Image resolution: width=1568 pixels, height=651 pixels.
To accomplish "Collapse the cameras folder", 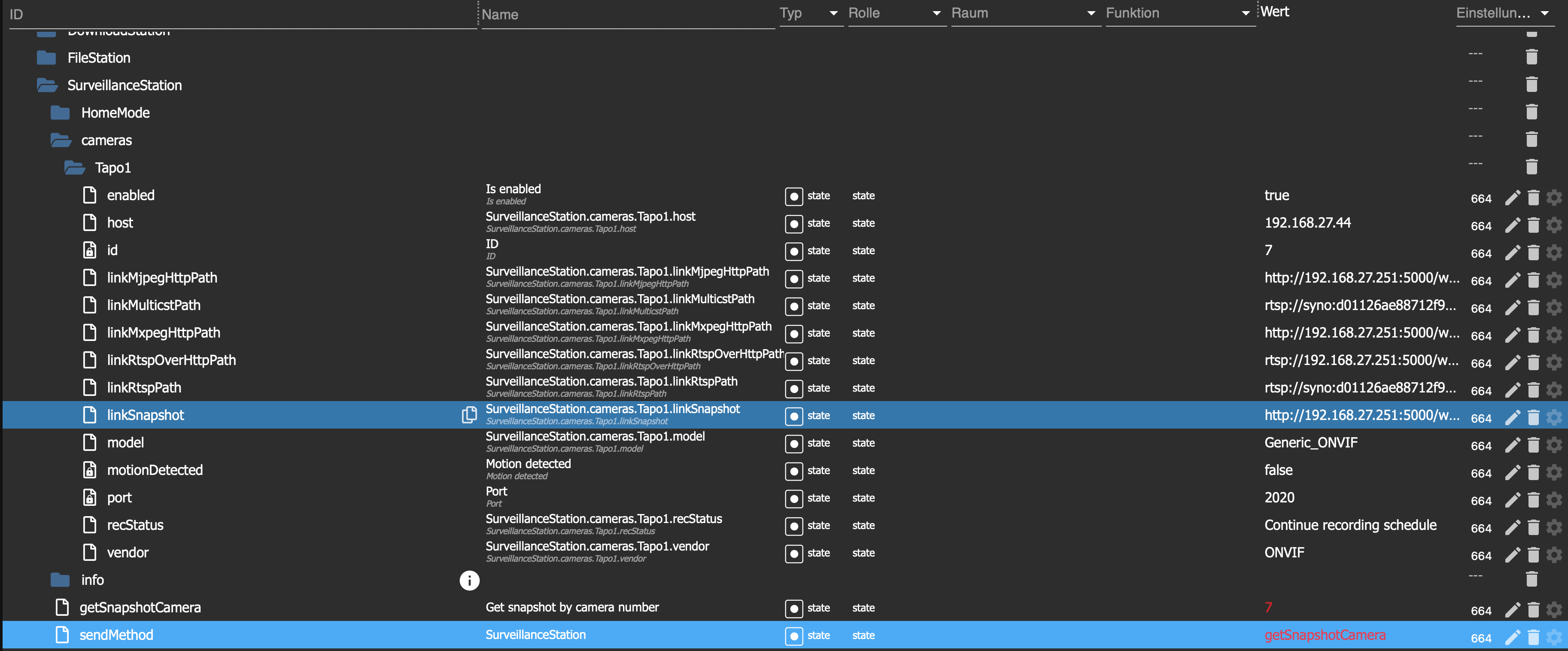I will 61,140.
